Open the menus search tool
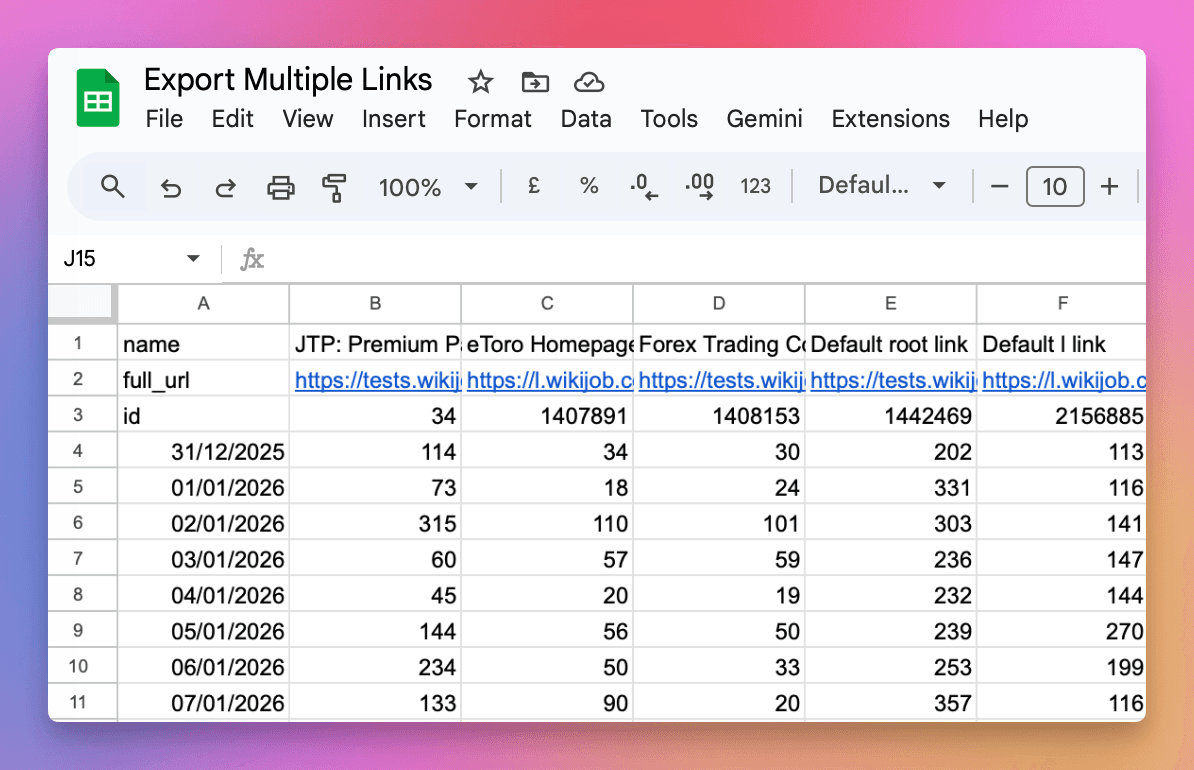 (112, 186)
